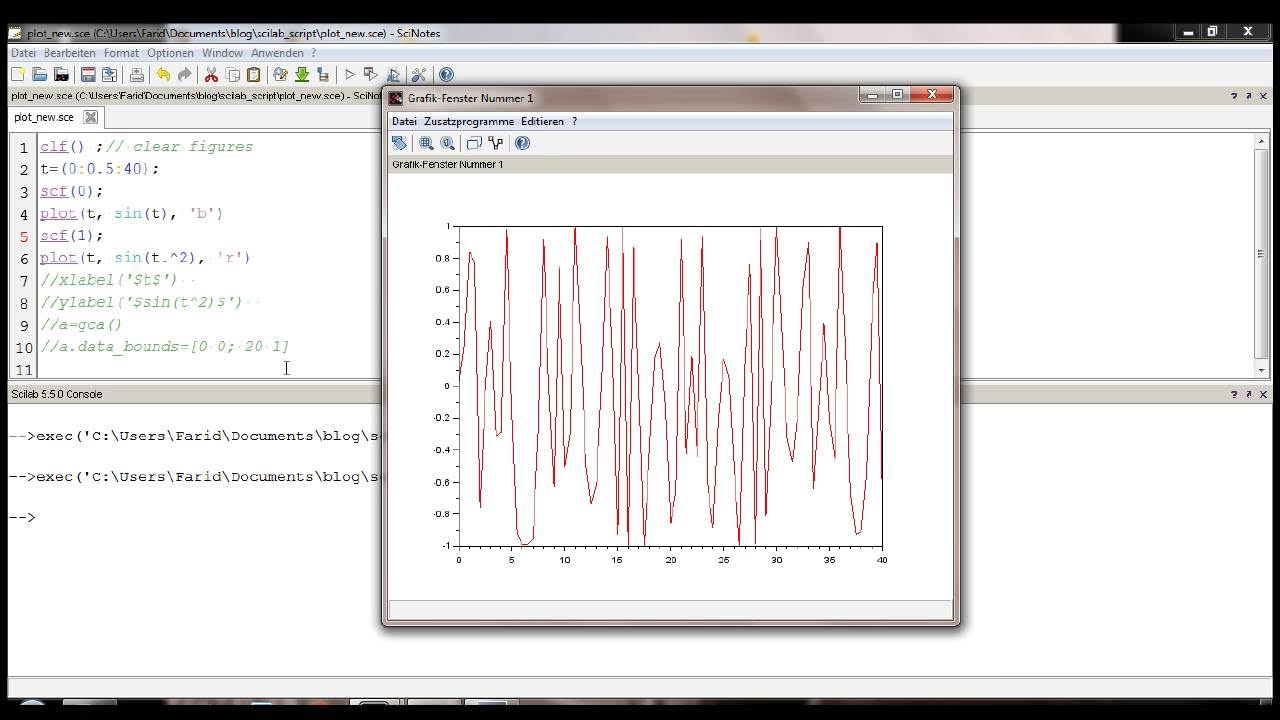Undo the last edit
Viewport: 1280px width, 720px height.
click(163, 74)
